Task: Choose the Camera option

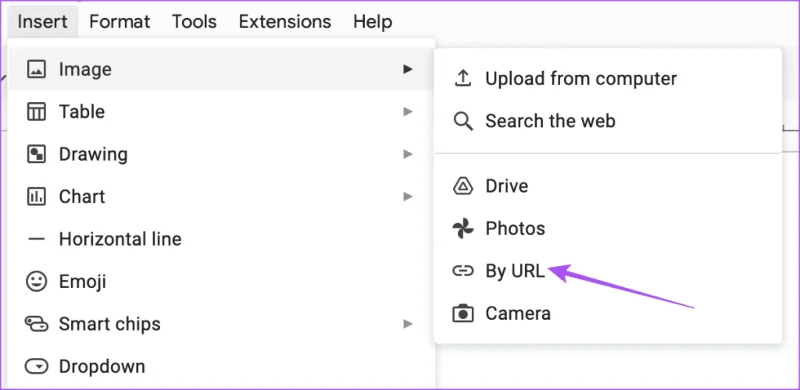Action: [x=608, y=313]
